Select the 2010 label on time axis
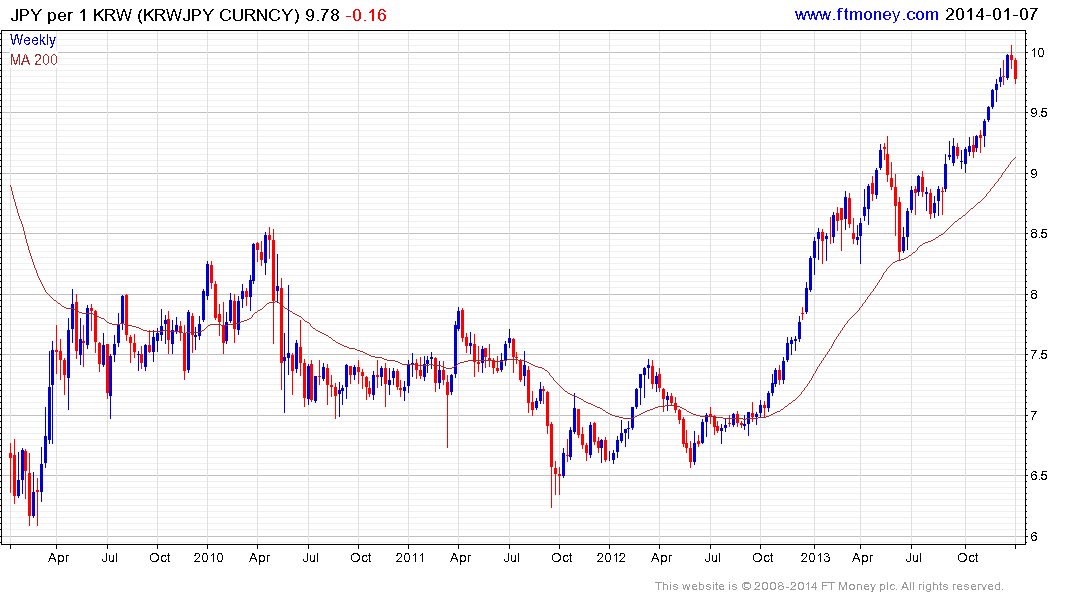The width and height of the screenshot is (1075, 600). [x=208, y=557]
